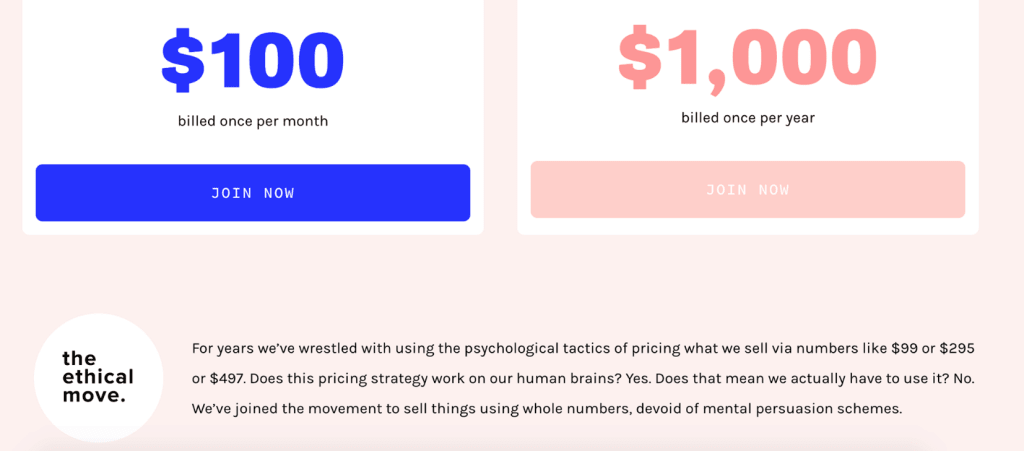Viewport: 1024px width, 451px height.
Task: Click the word 'the' in the logo
Action: click(79, 358)
